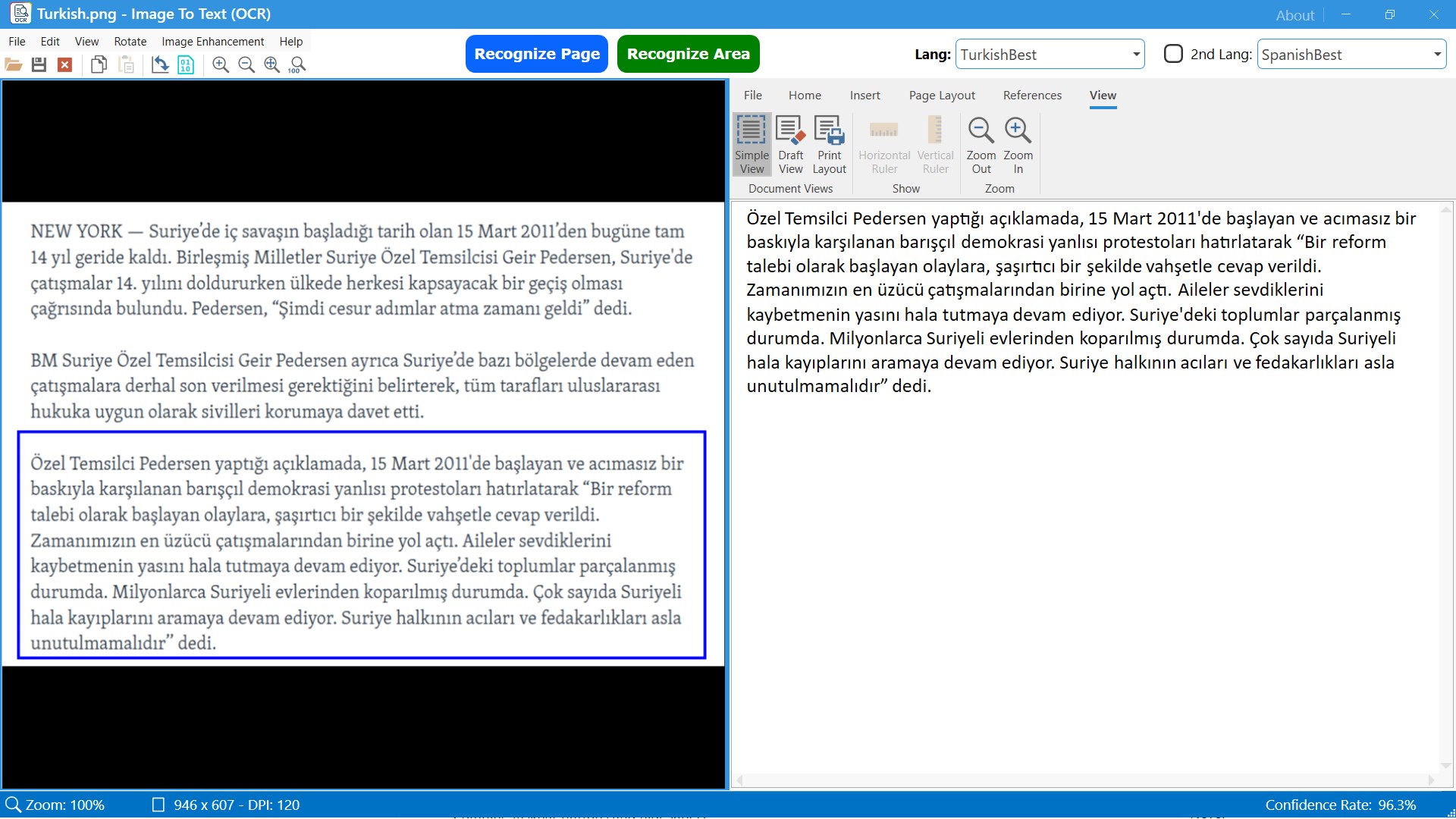1456x819 pixels.
Task: Click the zoom magnifier in status bar
Action: pos(13,805)
